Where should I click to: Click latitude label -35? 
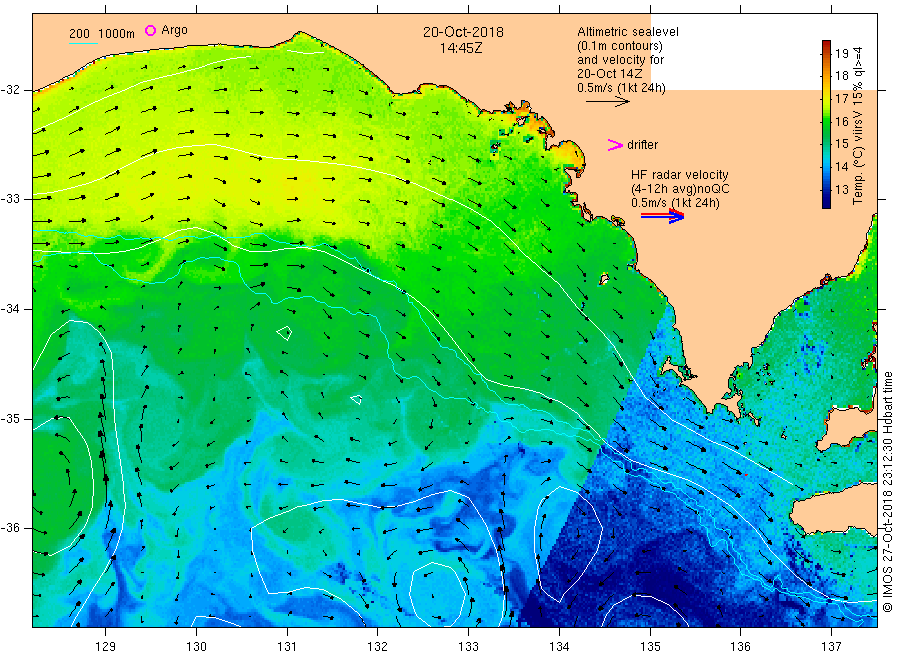[10, 419]
